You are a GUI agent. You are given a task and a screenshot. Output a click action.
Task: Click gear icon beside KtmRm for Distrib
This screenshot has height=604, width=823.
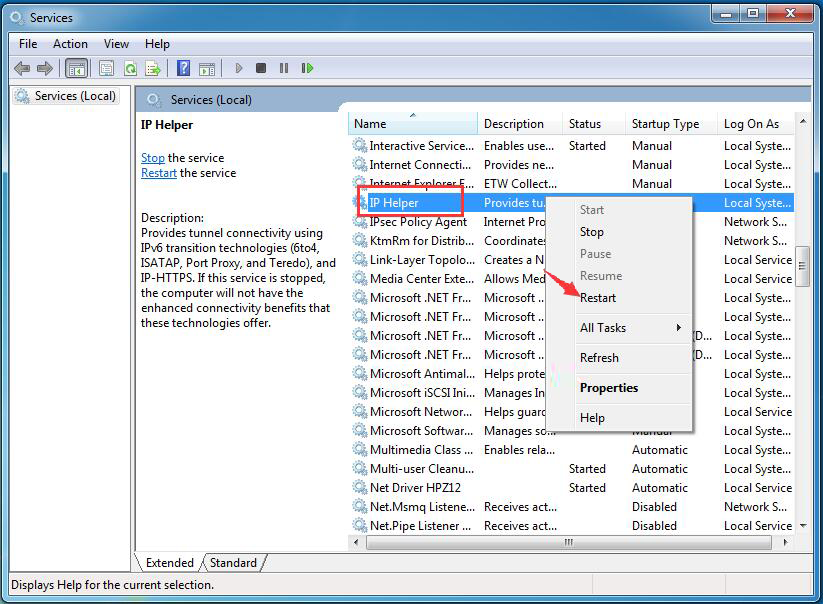coord(360,240)
